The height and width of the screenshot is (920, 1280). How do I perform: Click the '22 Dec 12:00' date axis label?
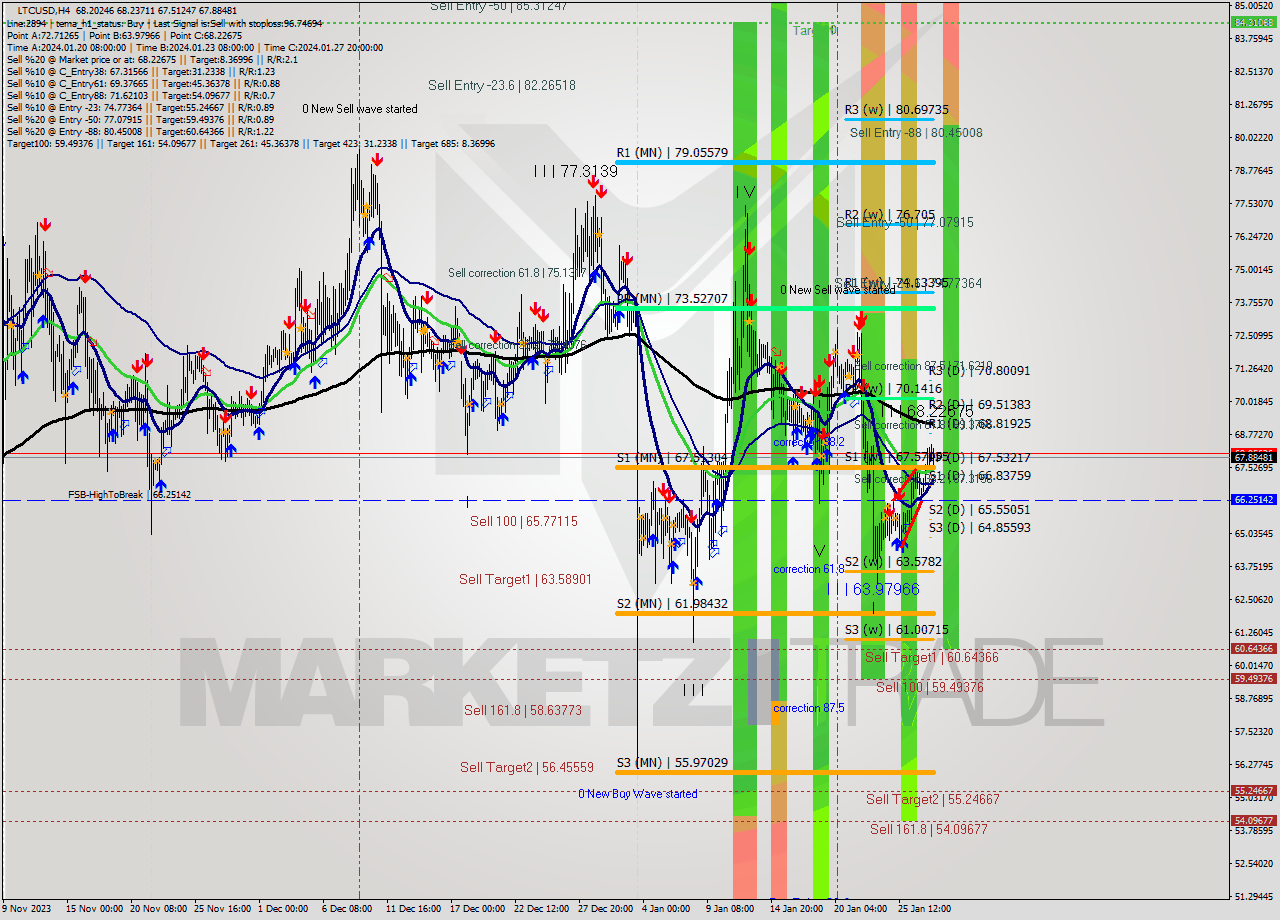(542, 909)
